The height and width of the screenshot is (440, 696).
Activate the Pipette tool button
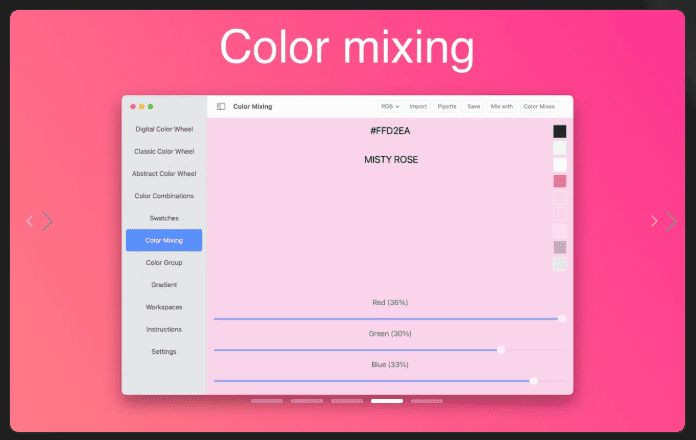[x=447, y=107]
